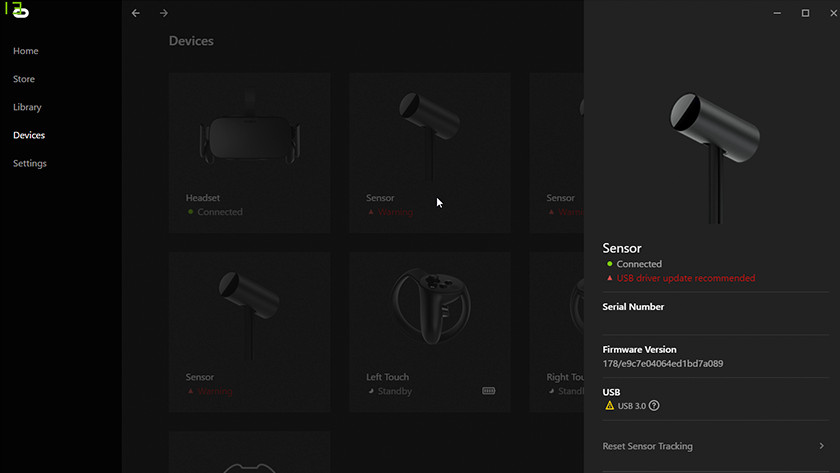This screenshot has width=840, height=473.
Task: Go forward using the right arrow
Action: coord(164,13)
